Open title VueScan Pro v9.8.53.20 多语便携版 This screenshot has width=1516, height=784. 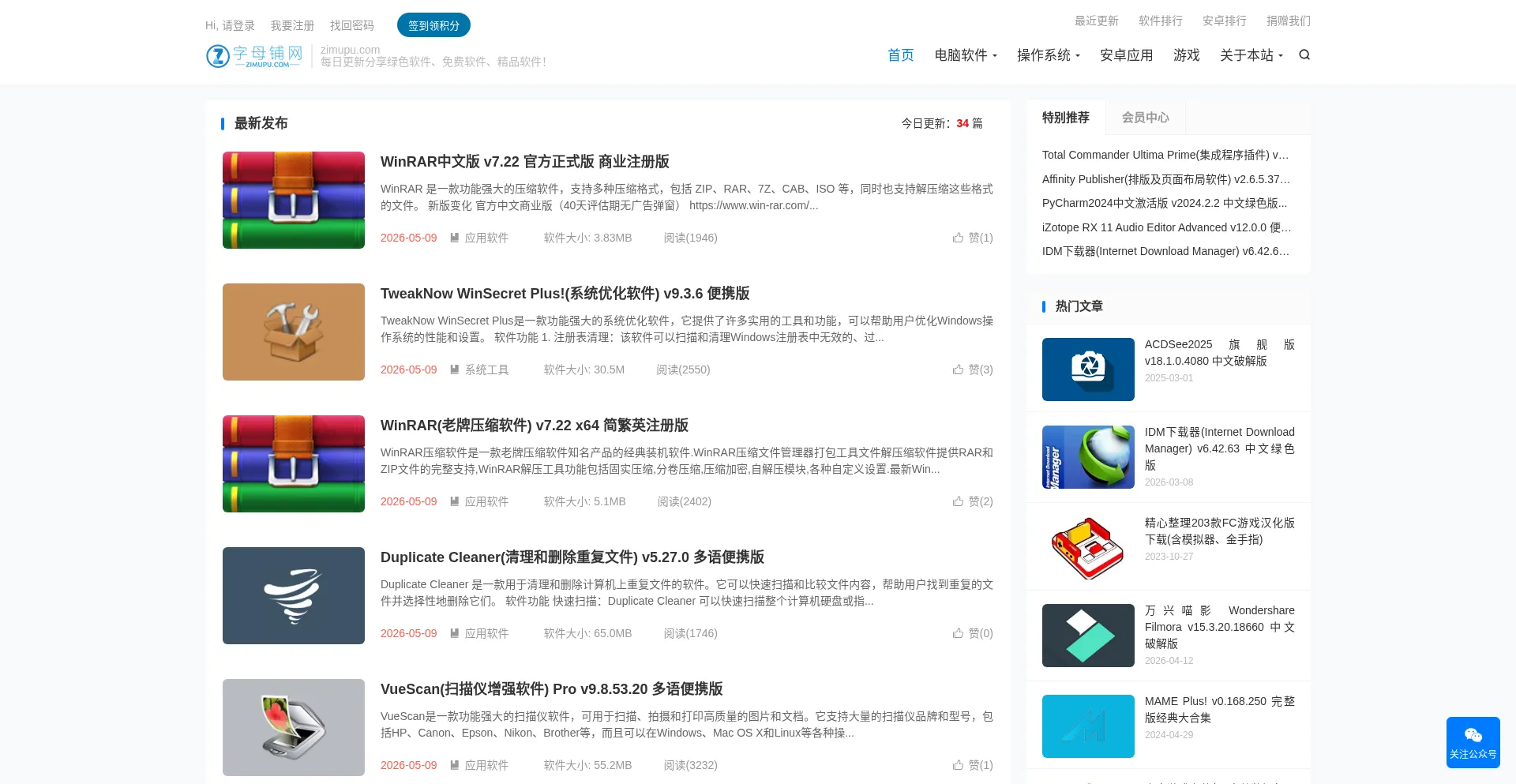pyautogui.click(x=552, y=688)
